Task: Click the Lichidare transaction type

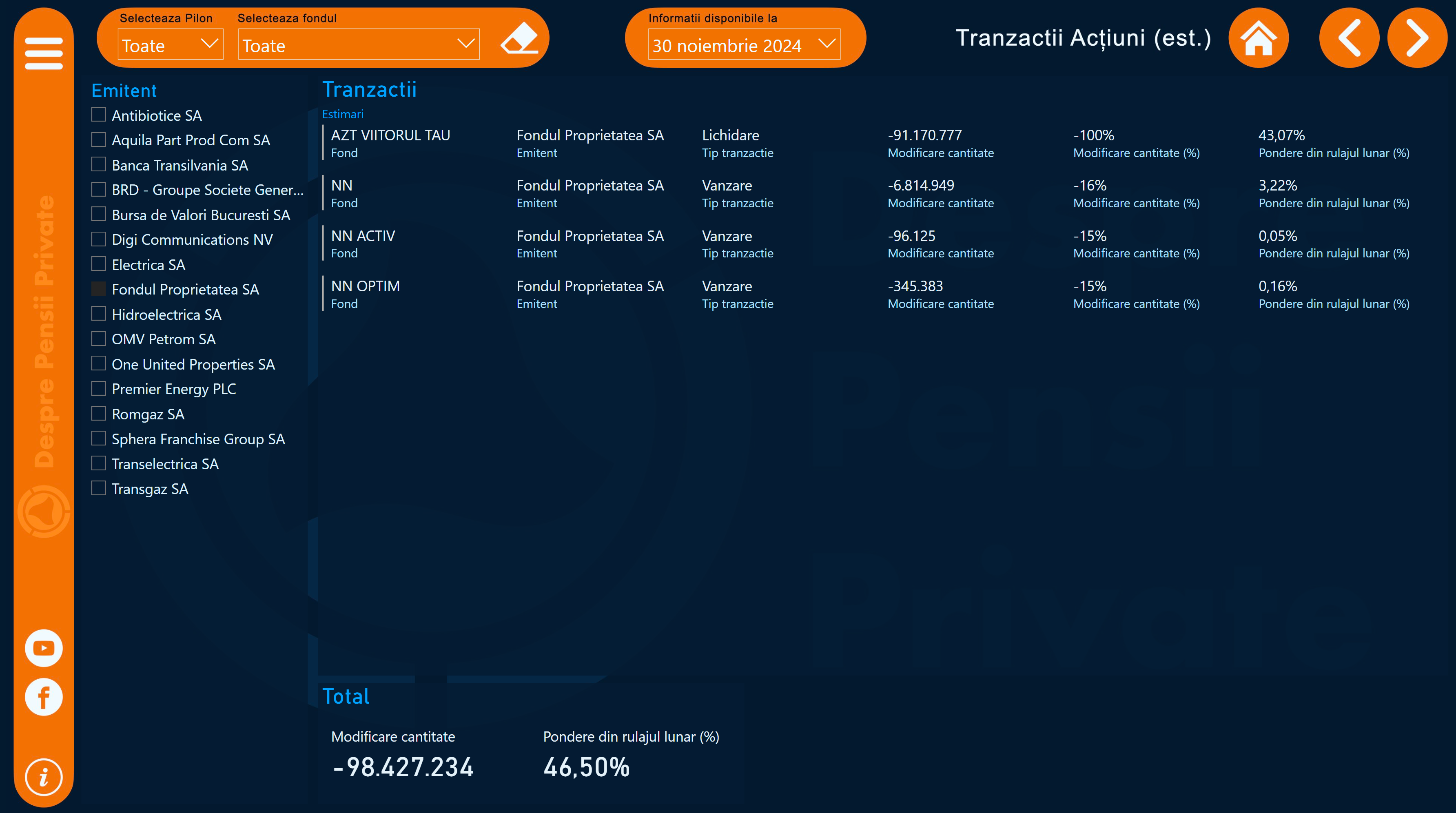Action: [x=730, y=135]
